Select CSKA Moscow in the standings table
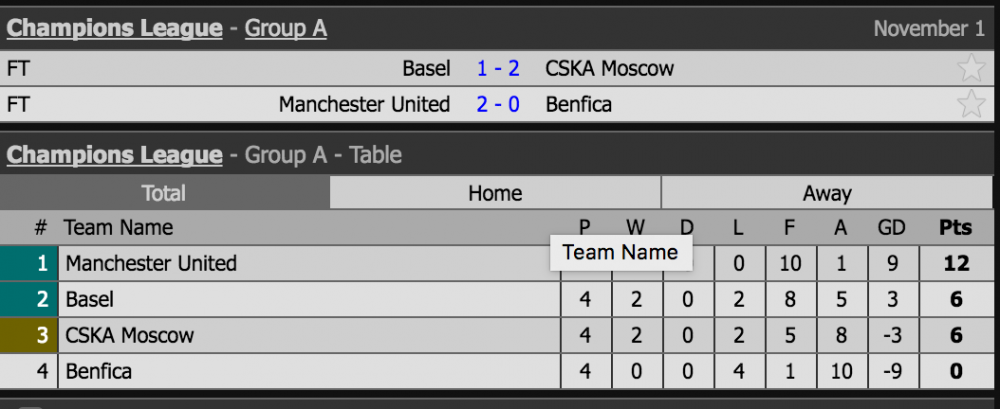The height and width of the screenshot is (409, 1000). tap(129, 336)
